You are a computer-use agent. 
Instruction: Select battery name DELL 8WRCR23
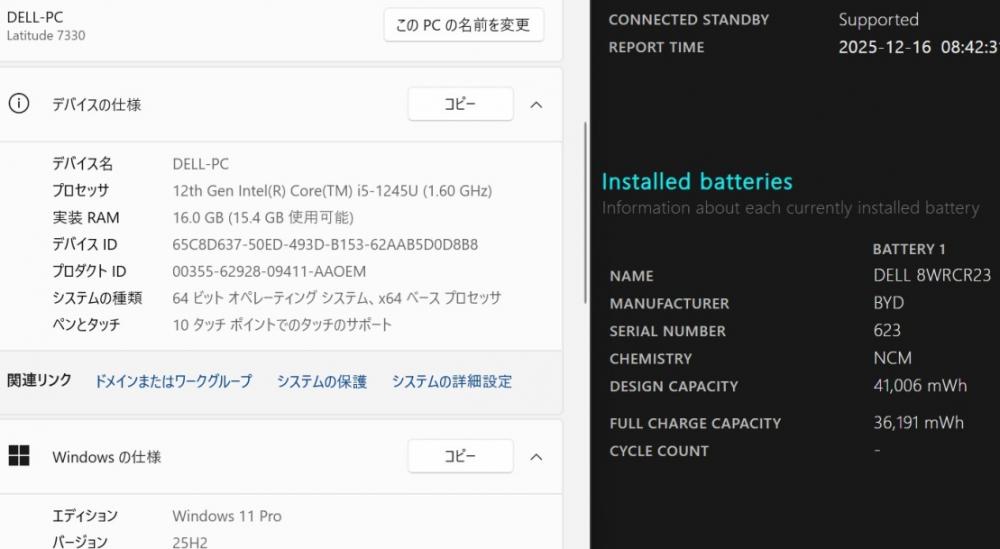tap(932, 276)
